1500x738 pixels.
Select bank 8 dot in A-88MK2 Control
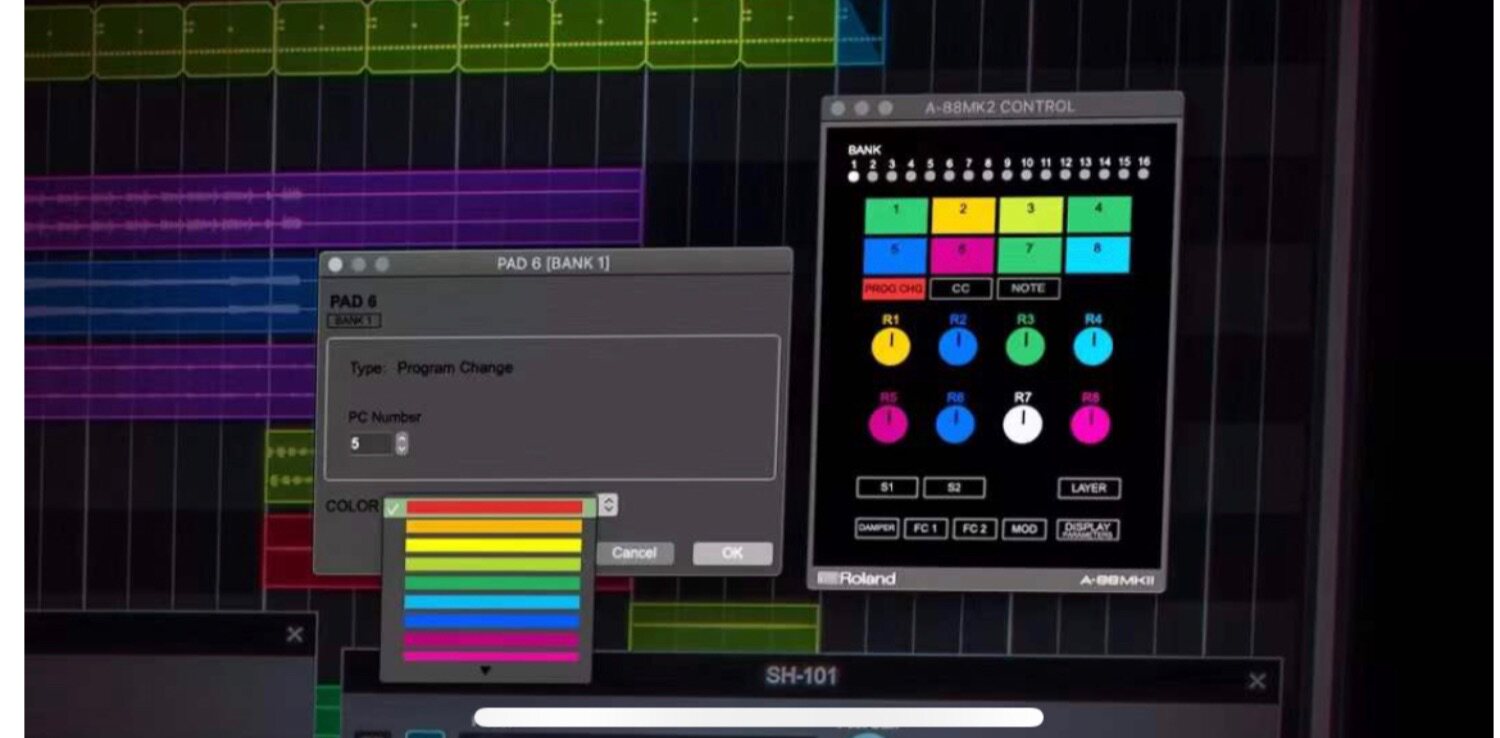(988, 175)
